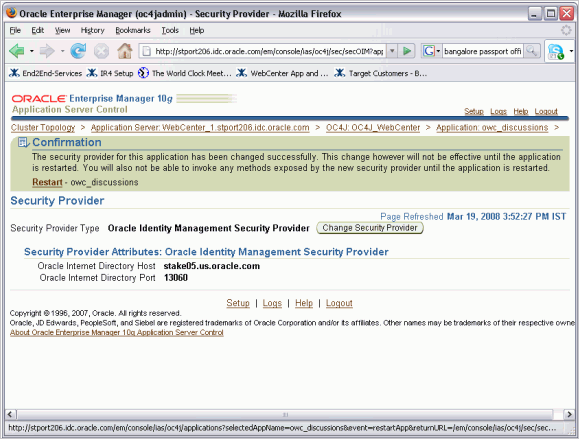Click the page icon in the address bar
Viewport: 579px width, 439px height.
pyautogui.click(x=147, y=51)
